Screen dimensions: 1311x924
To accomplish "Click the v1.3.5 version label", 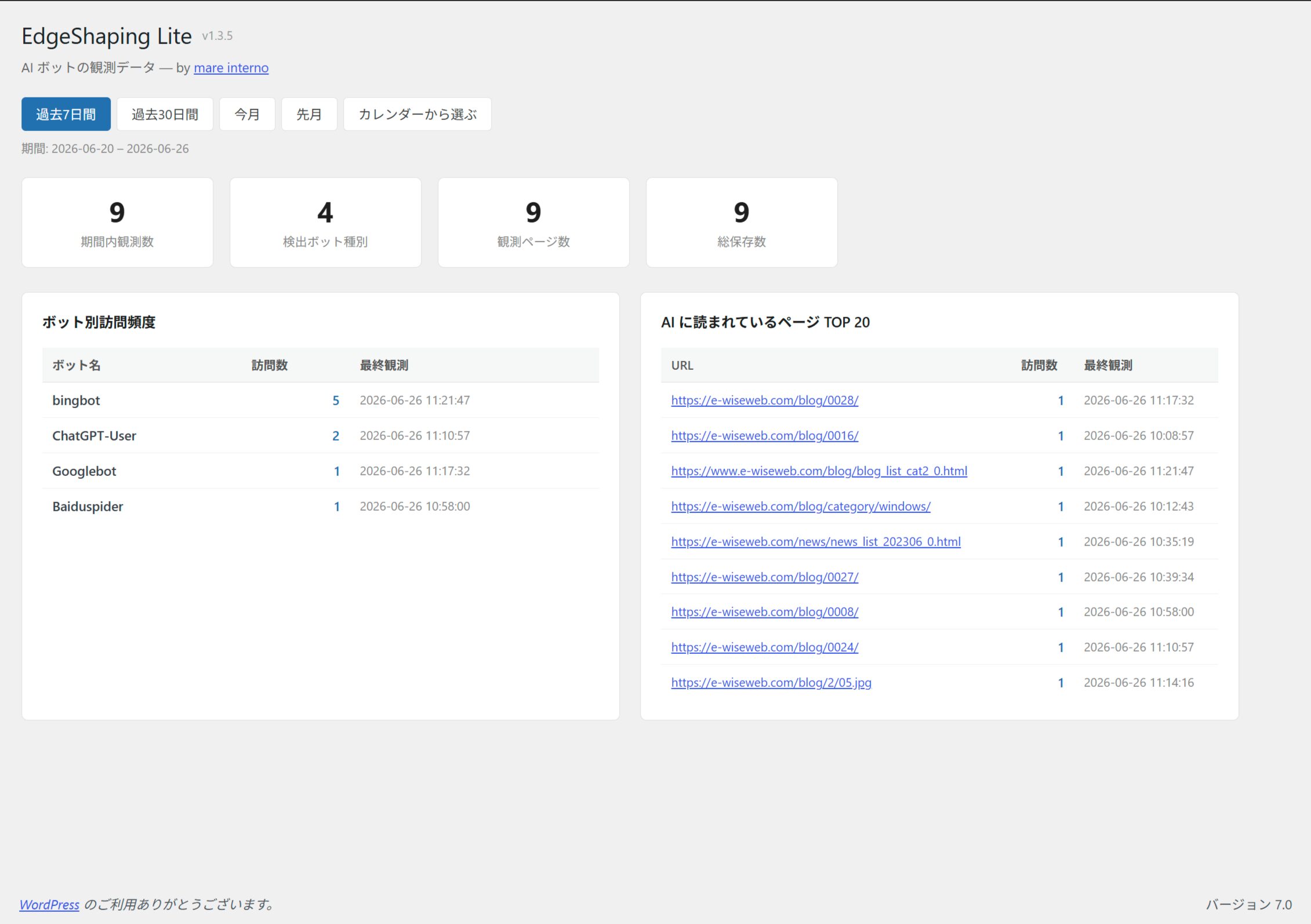I will coord(217,36).
